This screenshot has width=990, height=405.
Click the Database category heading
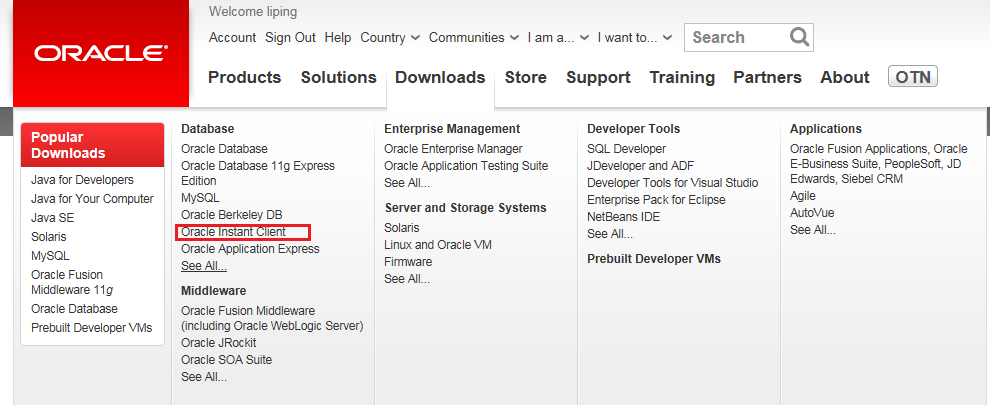click(208, 129)
